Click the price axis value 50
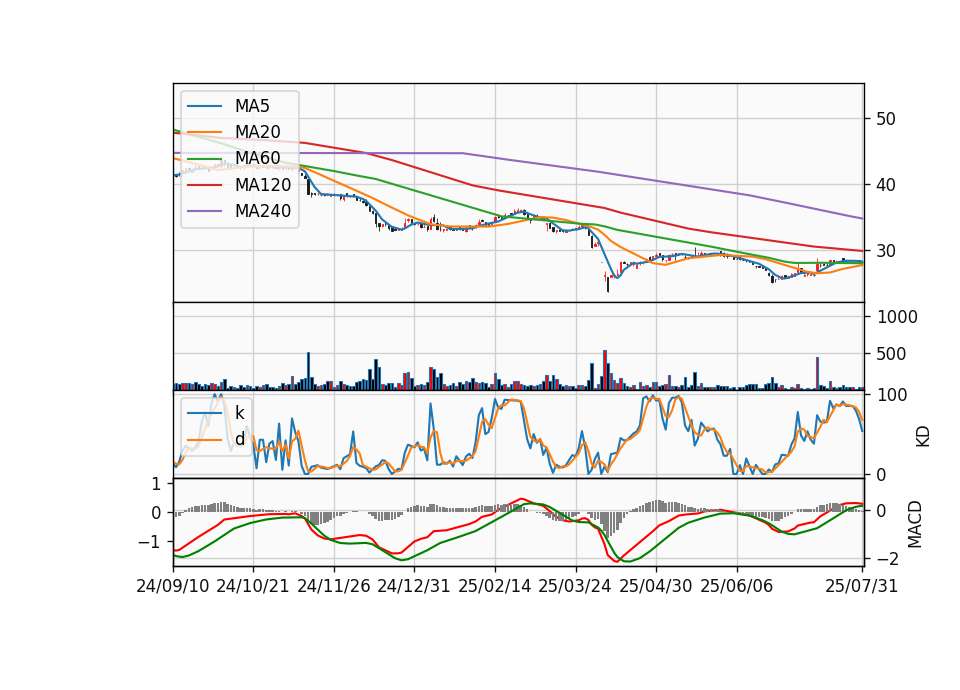960x690 pixels. (x=886, y=119)
